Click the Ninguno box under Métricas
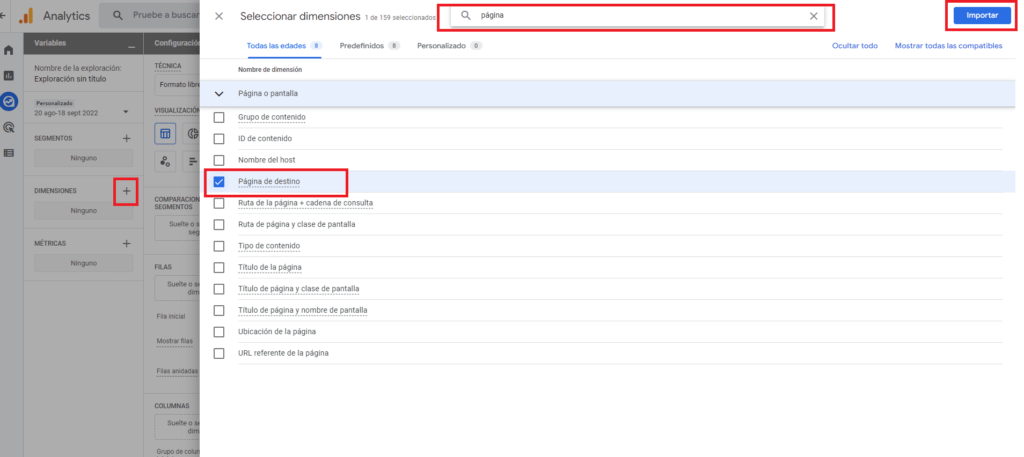The image size is (1024, 457). tap(84, 263)
